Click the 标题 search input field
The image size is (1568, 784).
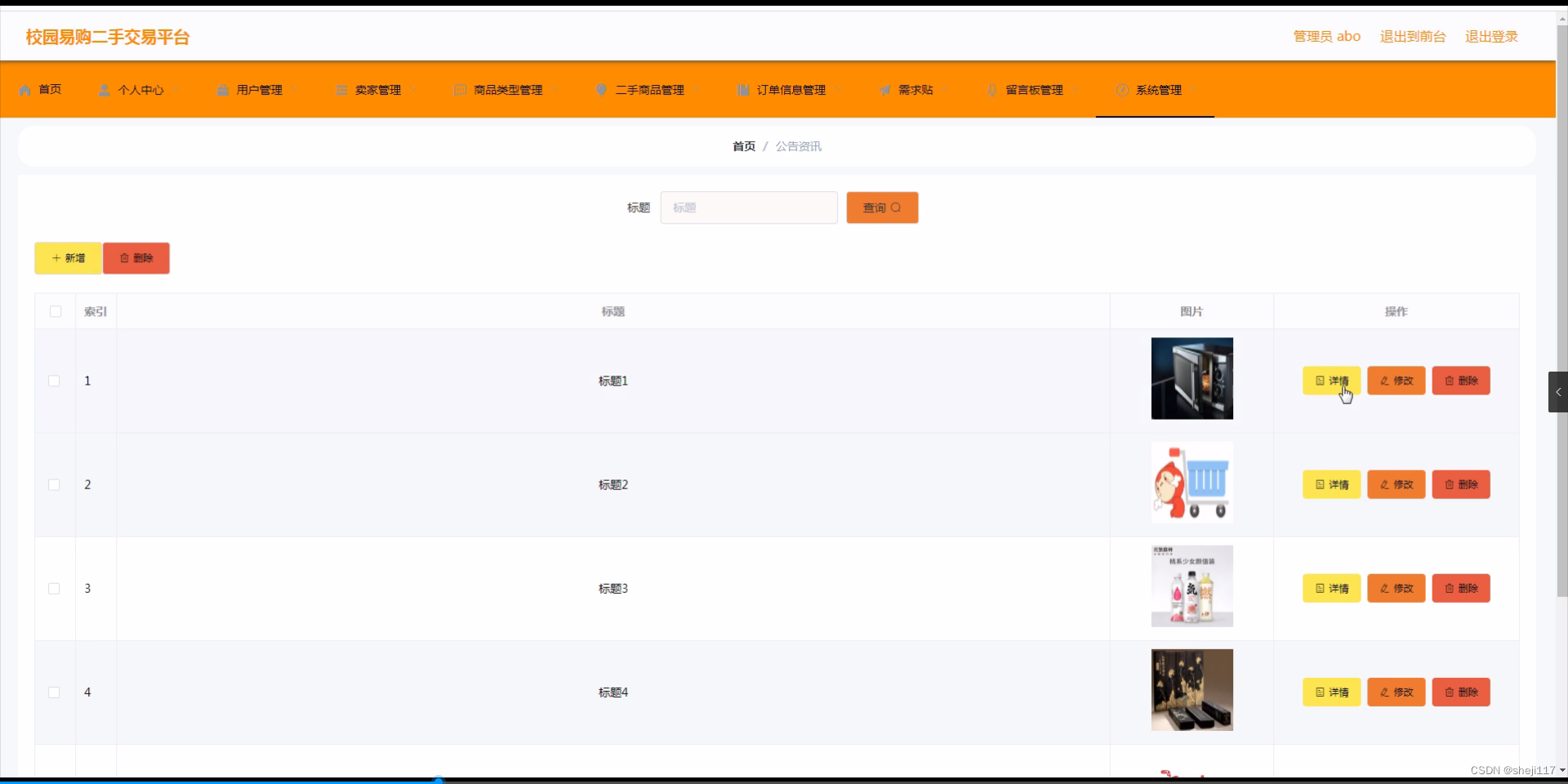749,207
